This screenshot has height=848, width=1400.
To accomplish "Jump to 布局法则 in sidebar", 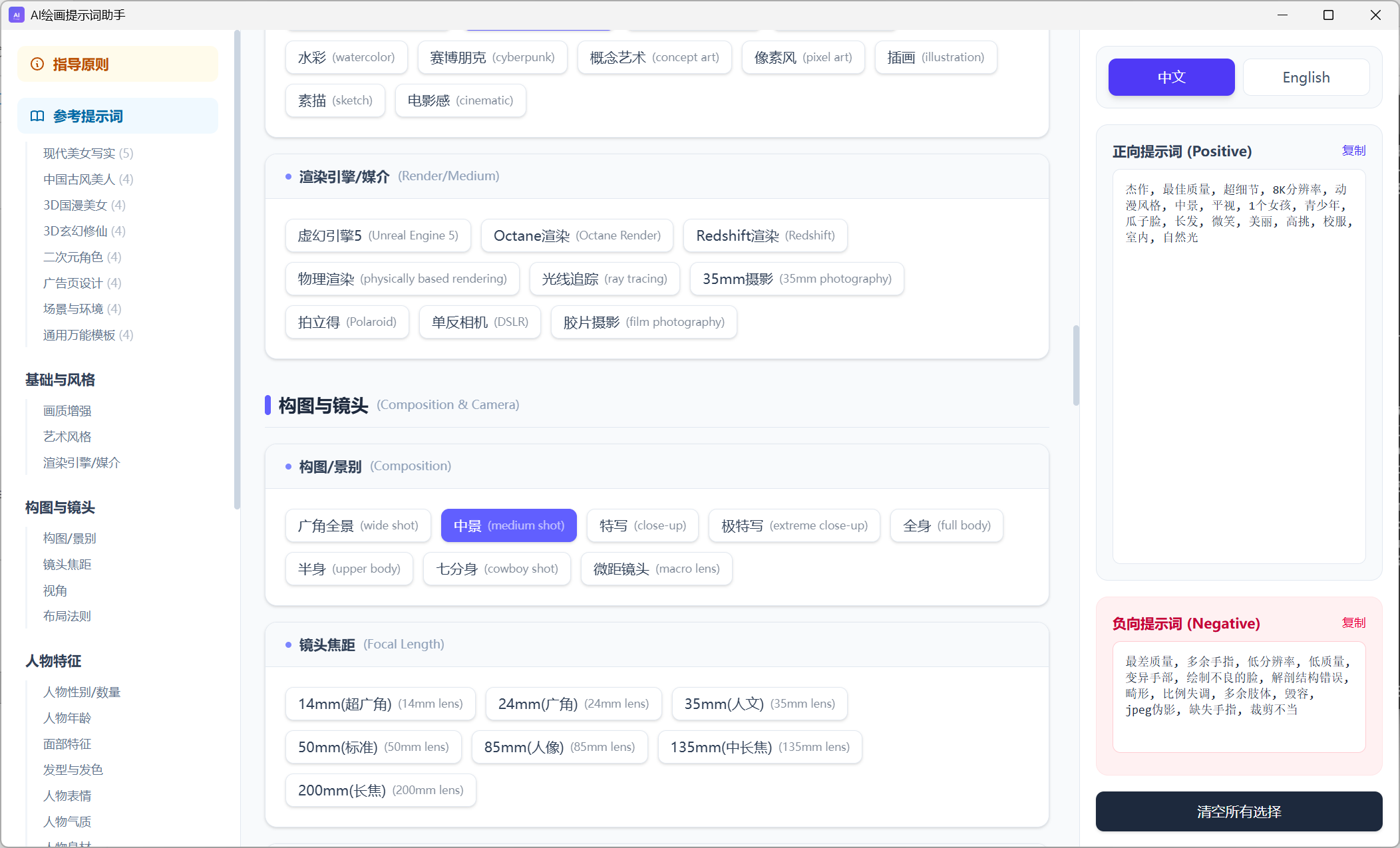I will click(67, 617).
